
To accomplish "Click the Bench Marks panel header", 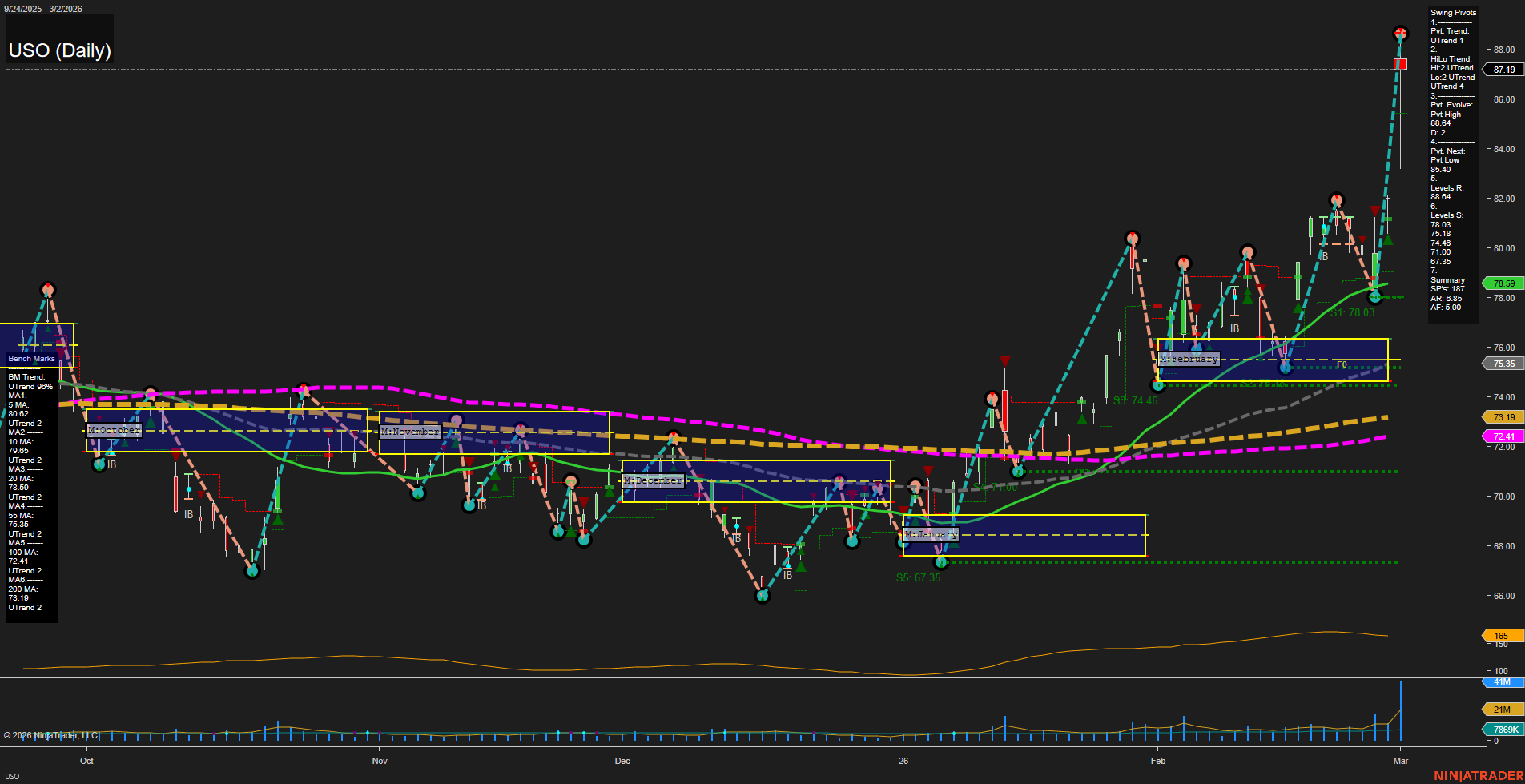I will pos(32,359).
